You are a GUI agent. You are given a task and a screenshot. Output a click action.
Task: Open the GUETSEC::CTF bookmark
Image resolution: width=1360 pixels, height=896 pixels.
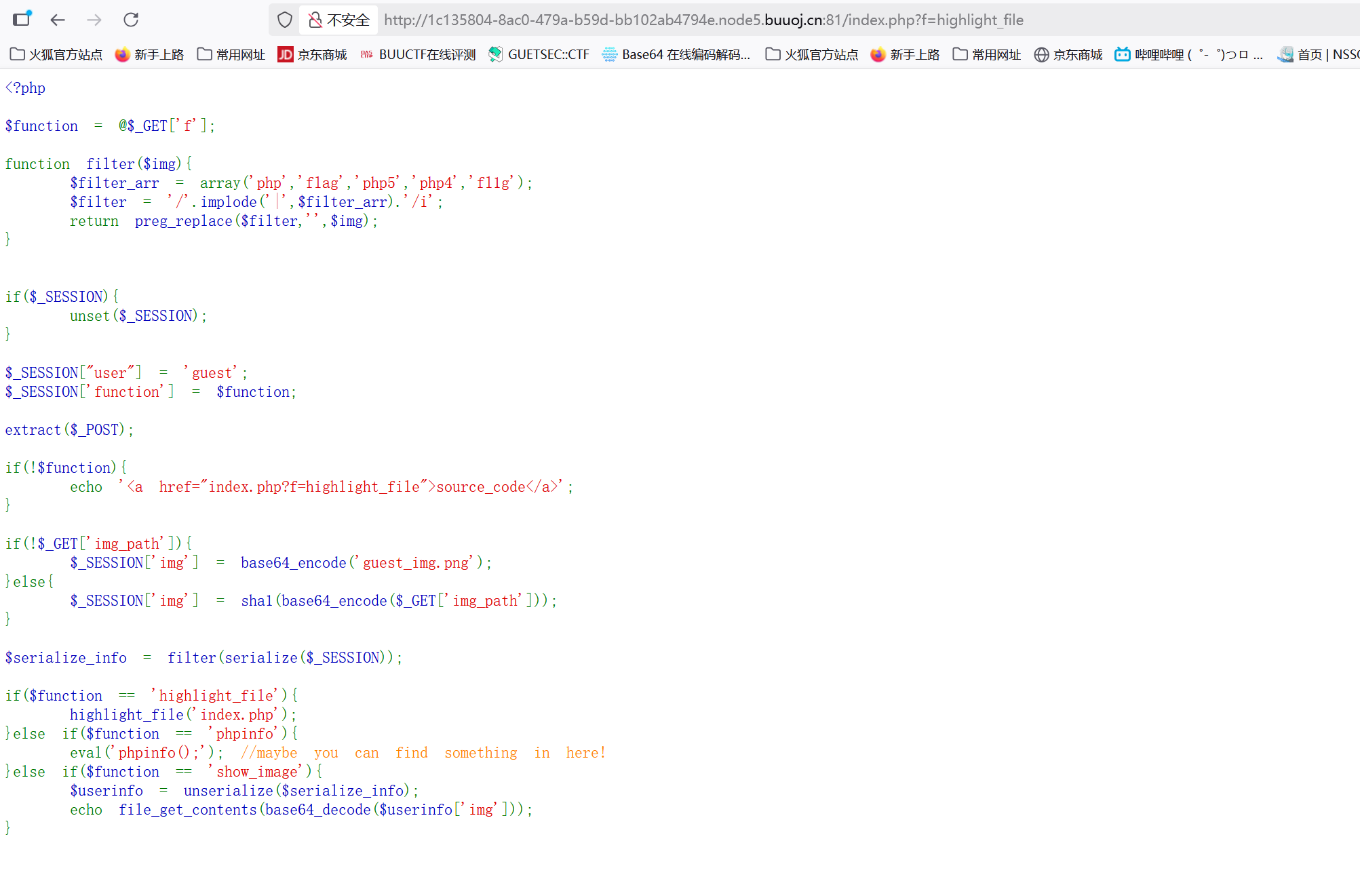click(x=539, y=54)
